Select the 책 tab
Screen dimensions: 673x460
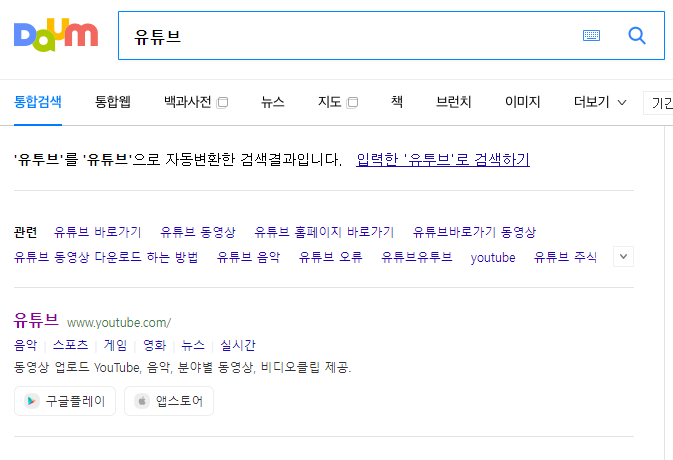pyautogui.click(x=397, y=102)
